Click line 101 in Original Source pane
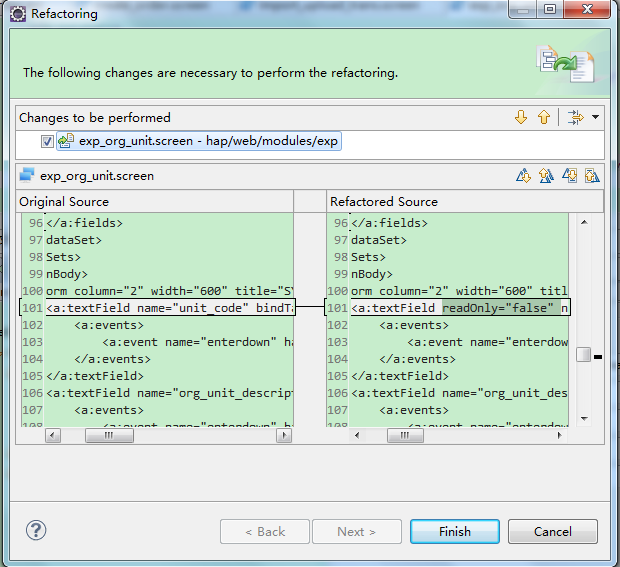Viewport: 620px width, 567px height. (x=170, y=308)
